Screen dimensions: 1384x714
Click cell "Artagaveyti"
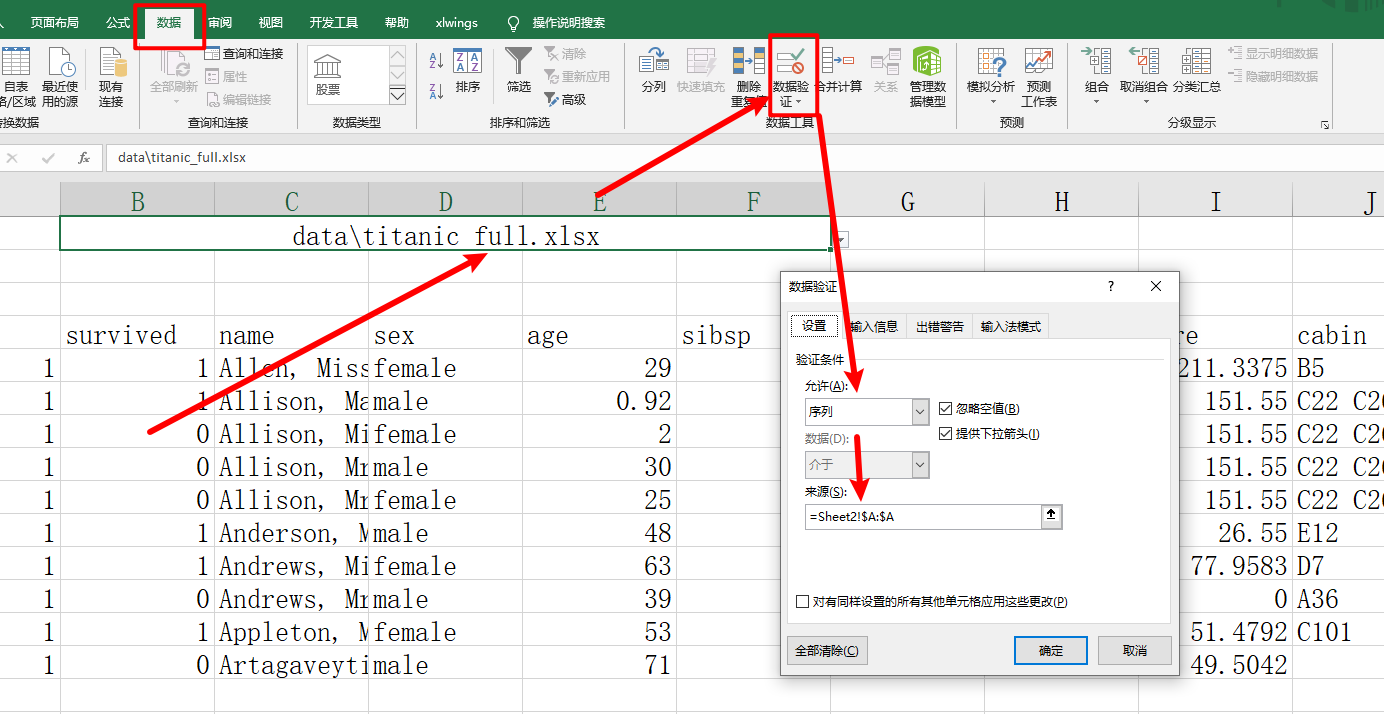291,665
